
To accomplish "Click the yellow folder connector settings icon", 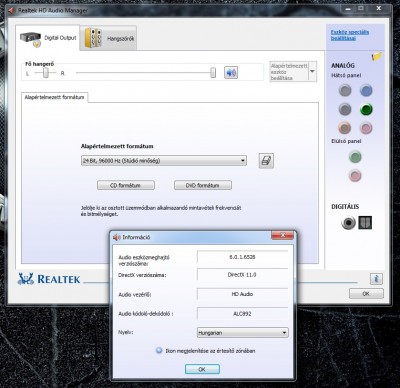I will pyautogui.click(x=377, y=56).
